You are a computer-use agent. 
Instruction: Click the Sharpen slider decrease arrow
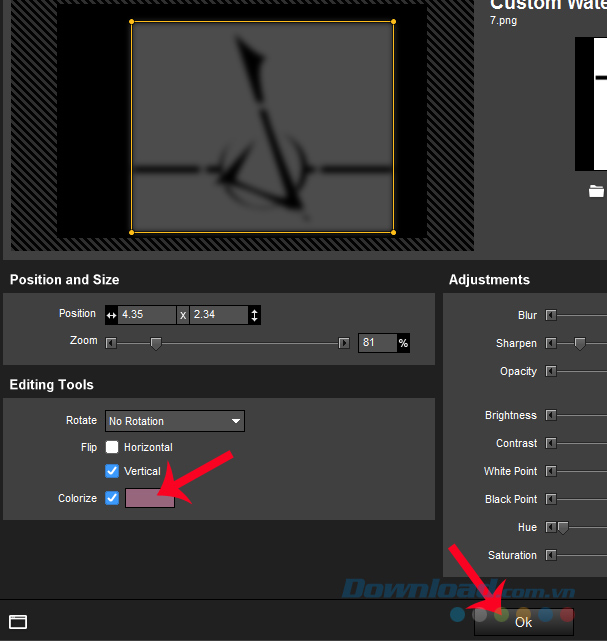click(551, 343)
